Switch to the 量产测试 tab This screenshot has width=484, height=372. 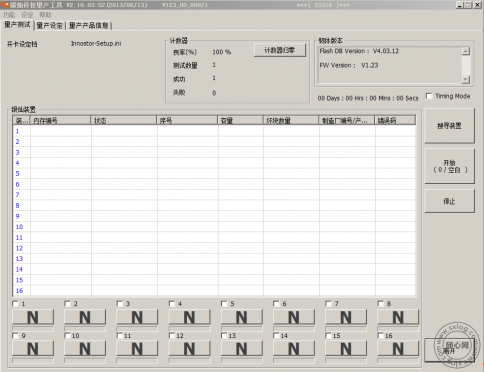pos(17,25)
